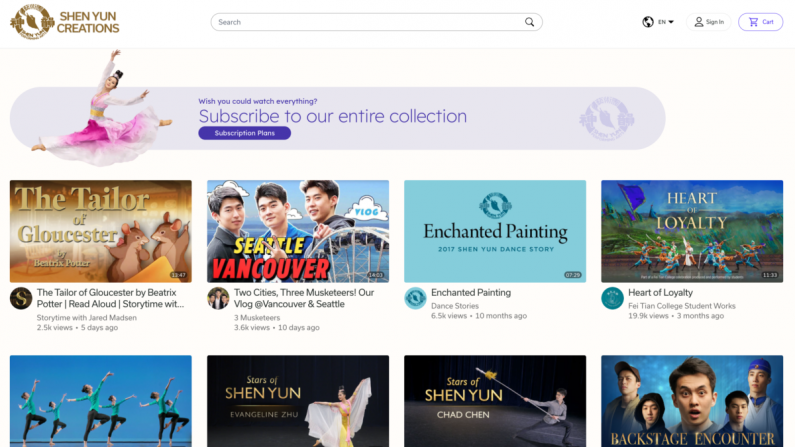
Task: Expand the EN language dropdown
Action: [666, 22]
